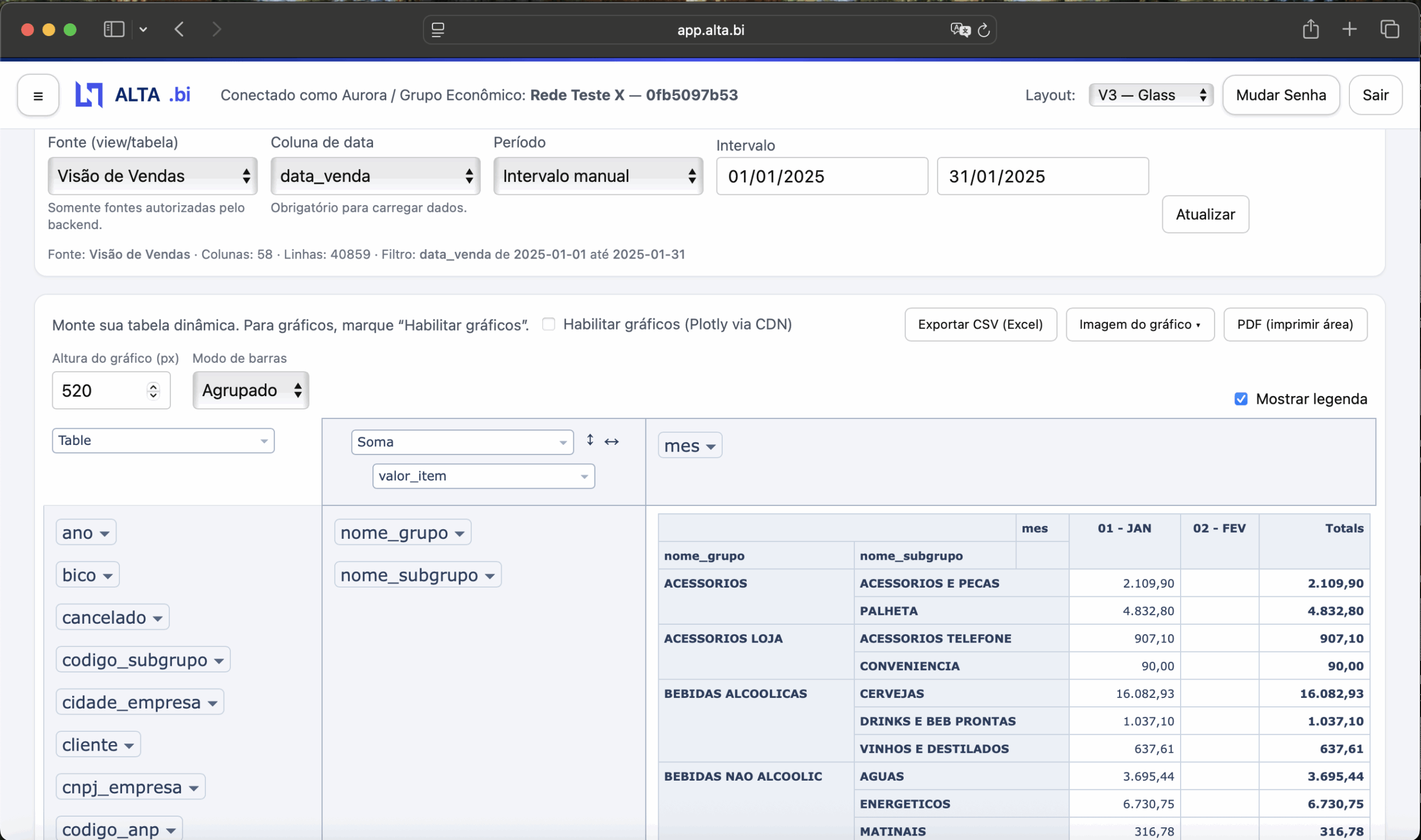
Task: Open a new browser tab
Action: tap(1349, 29)
